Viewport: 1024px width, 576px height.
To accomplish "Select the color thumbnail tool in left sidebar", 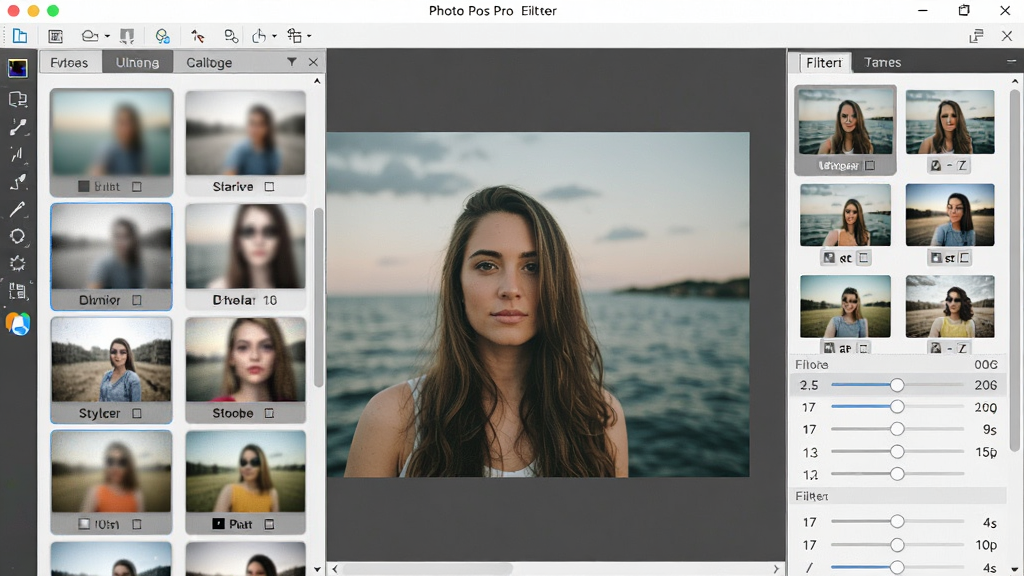I will point(18,68).
